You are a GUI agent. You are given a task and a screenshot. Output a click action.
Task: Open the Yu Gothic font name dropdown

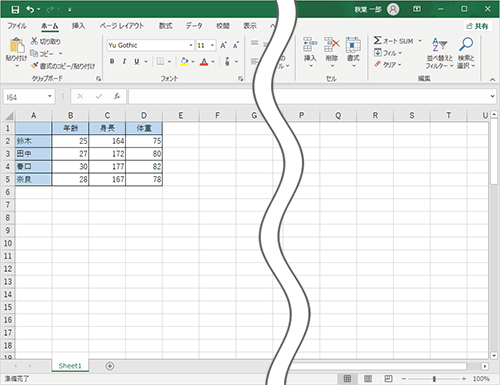[191, 45]
